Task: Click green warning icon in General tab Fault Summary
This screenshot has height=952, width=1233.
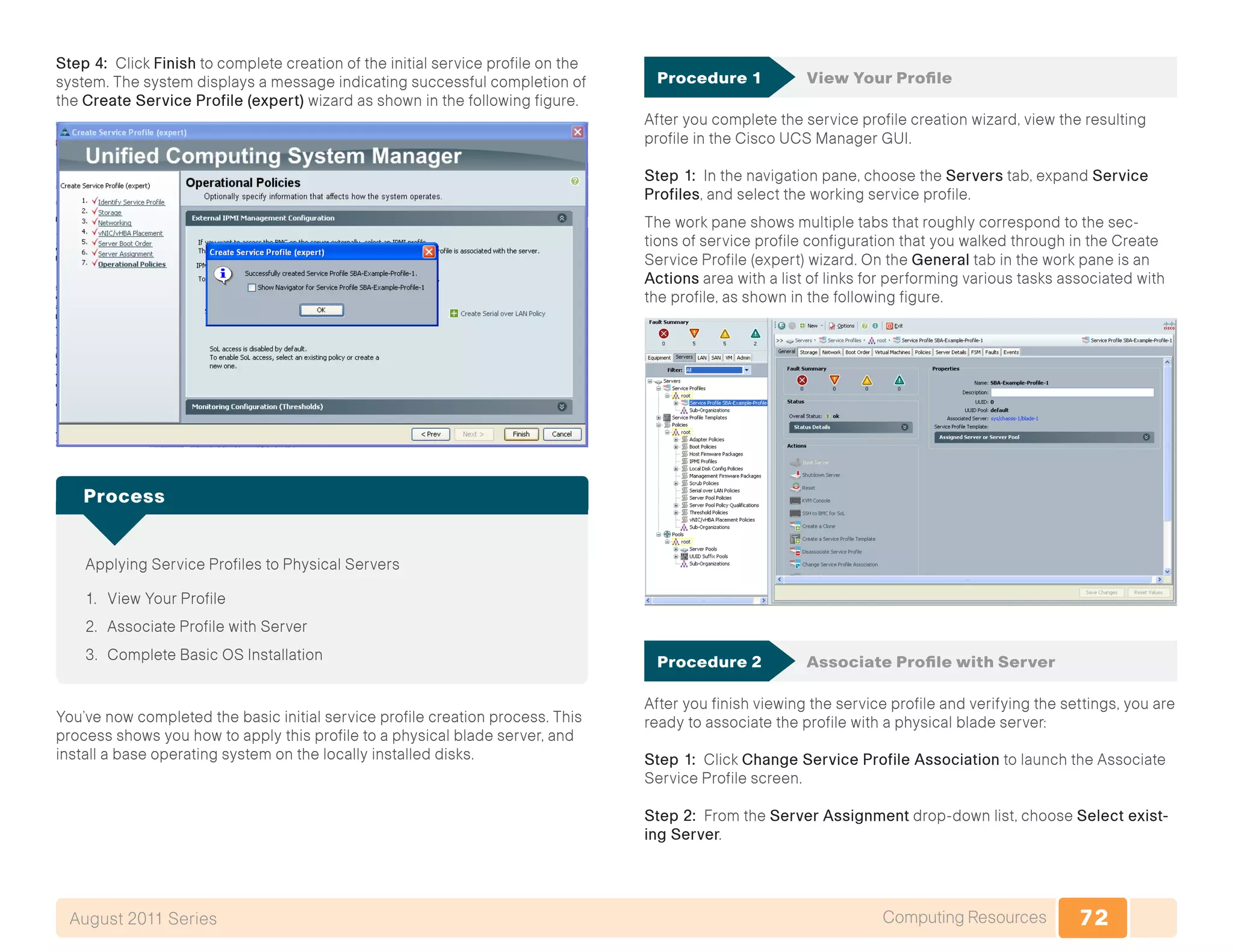Action: [899, 380]
